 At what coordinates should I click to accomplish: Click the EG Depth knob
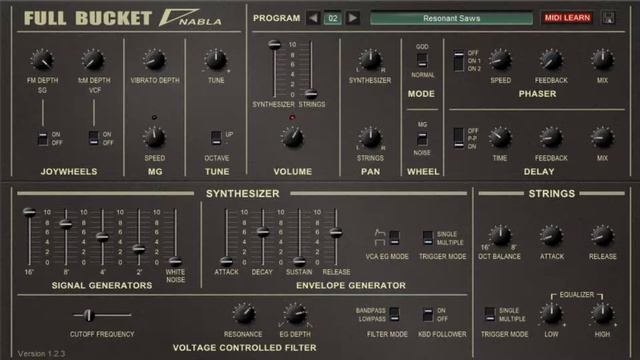295,313
